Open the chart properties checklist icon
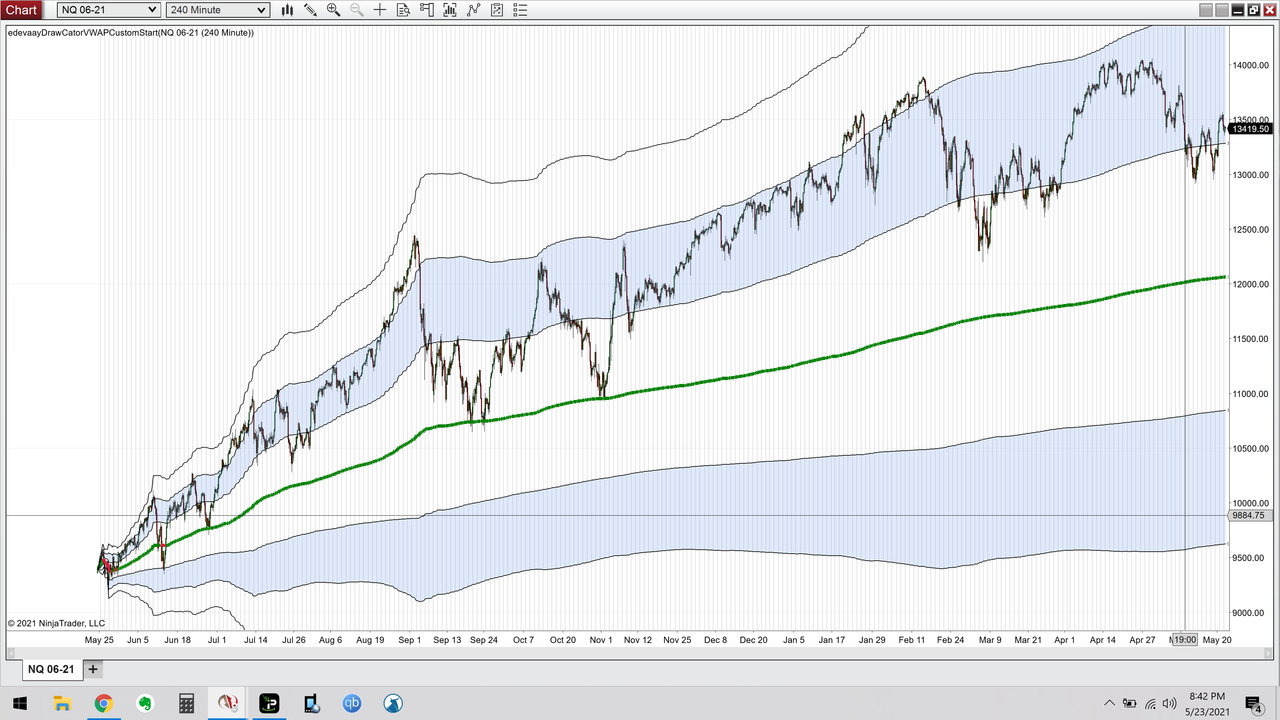1280x720 pixels. (x=519, y=9)
